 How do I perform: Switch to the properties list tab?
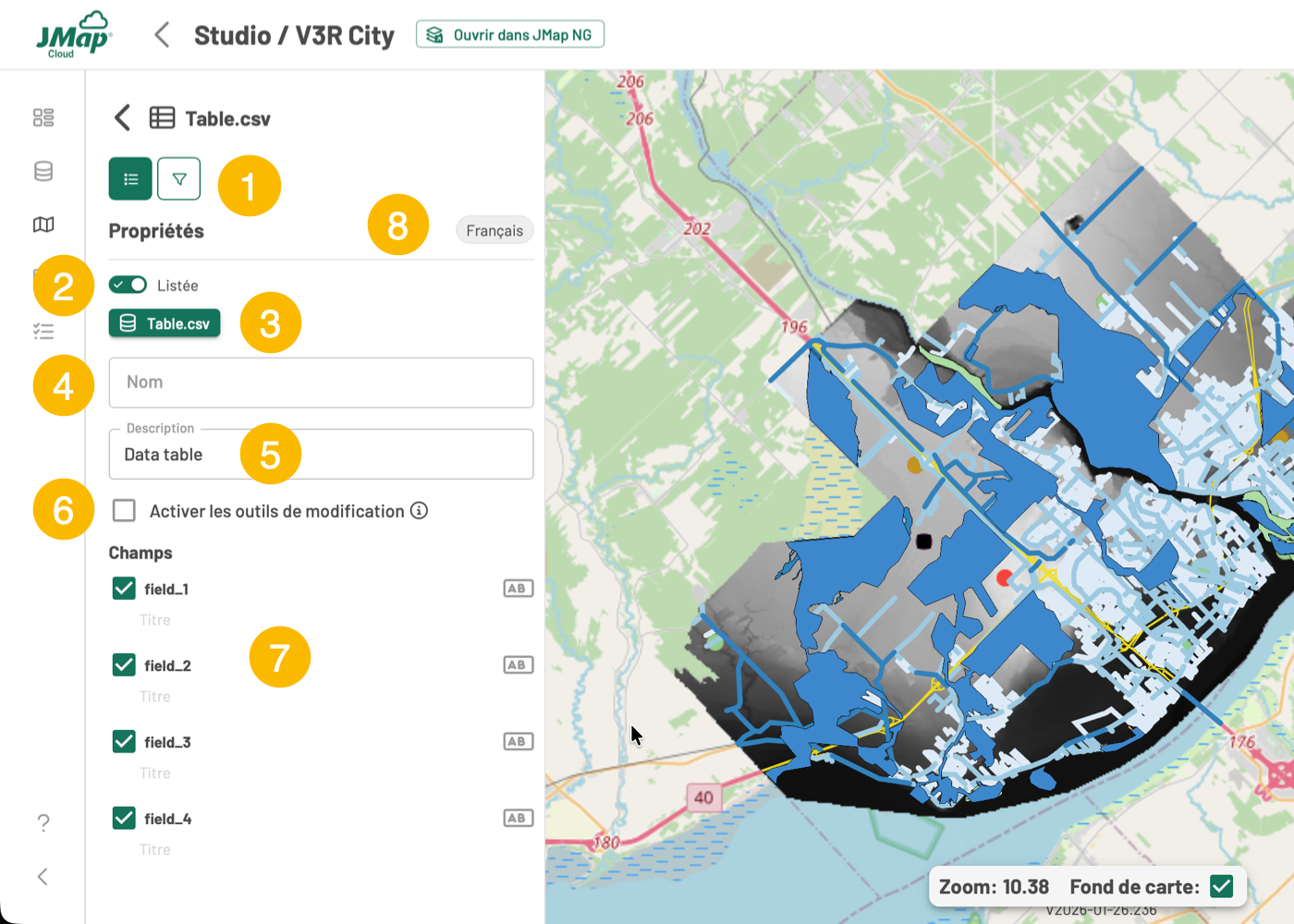130,179
